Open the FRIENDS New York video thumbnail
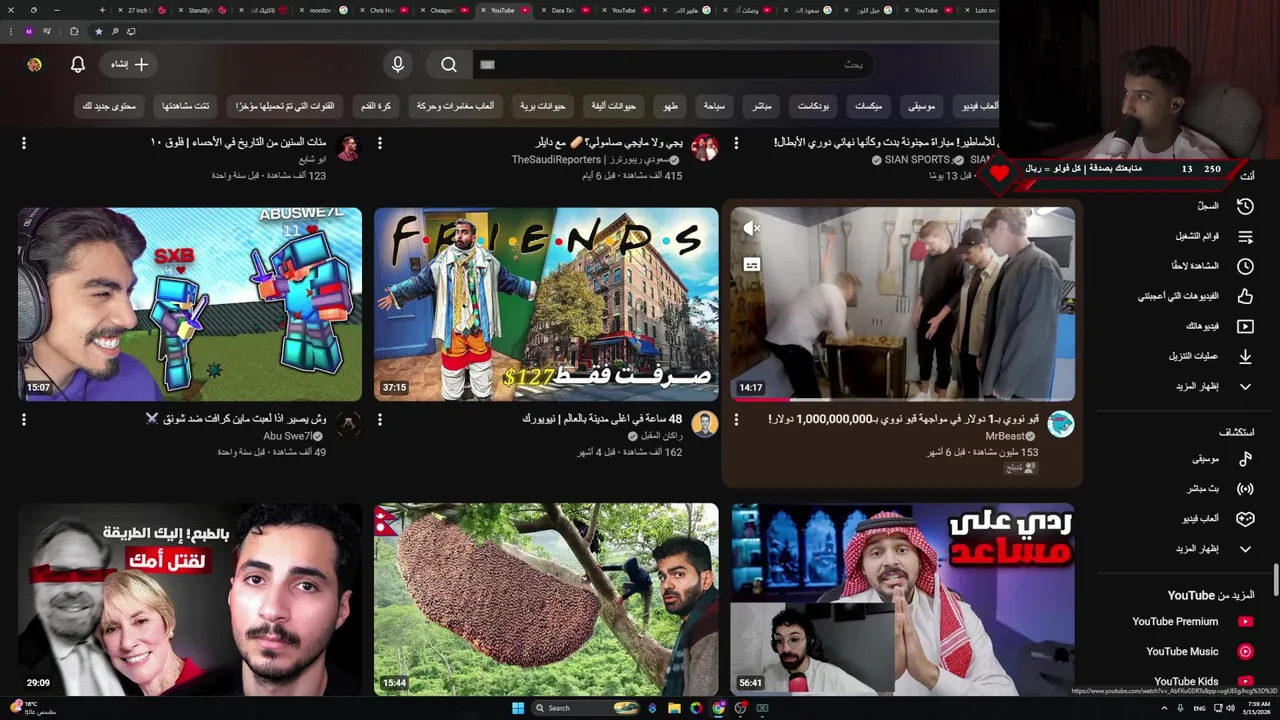The width and height of the screenshot is (1280, 720). pos(546,304)
